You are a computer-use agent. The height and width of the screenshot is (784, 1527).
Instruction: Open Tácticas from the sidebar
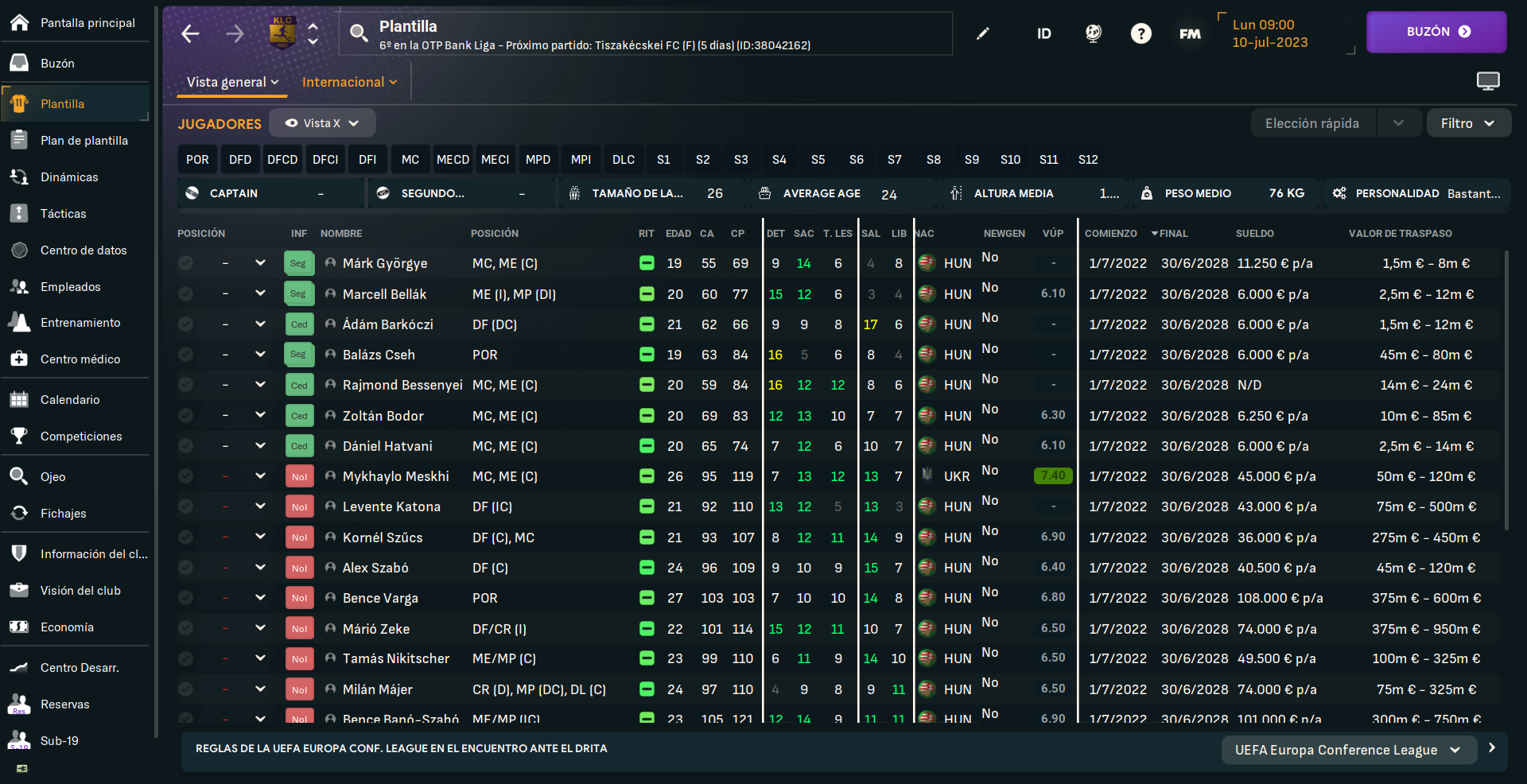click(63, 214)
